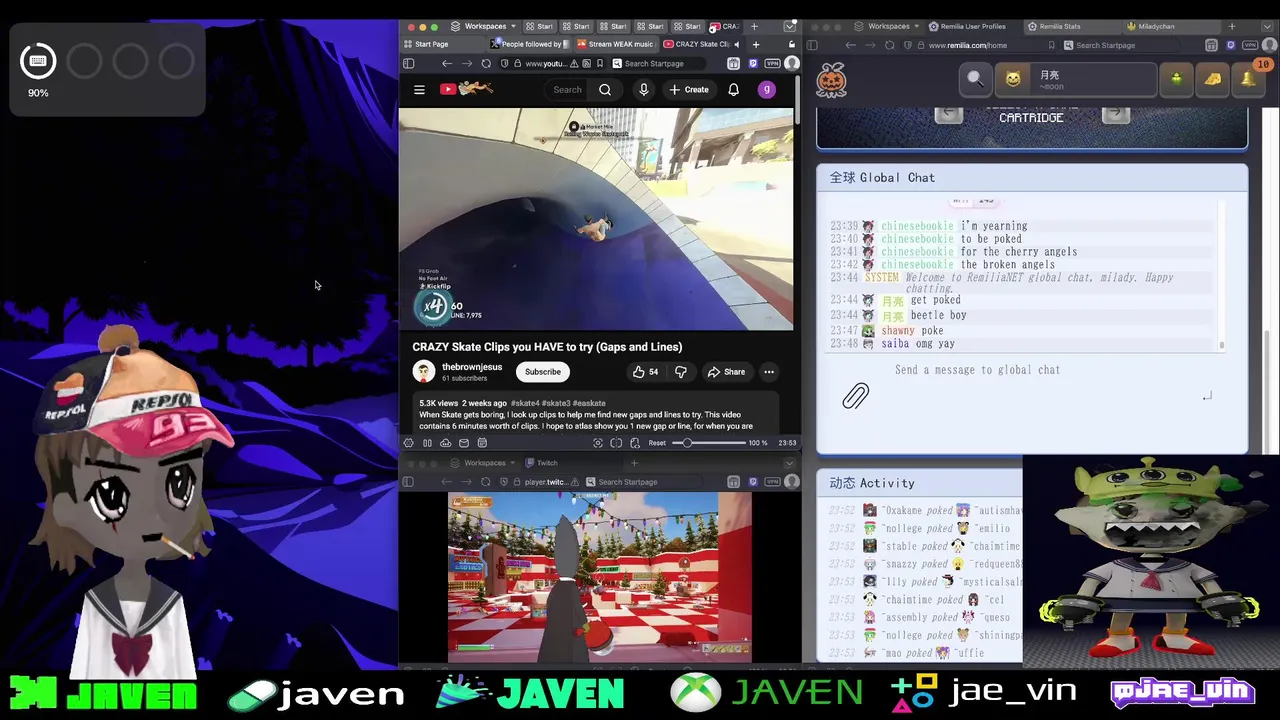Viewport: 1280px width, 720px height.
Task: Send the global chat message with return icon
Action: pos(1207,396)
